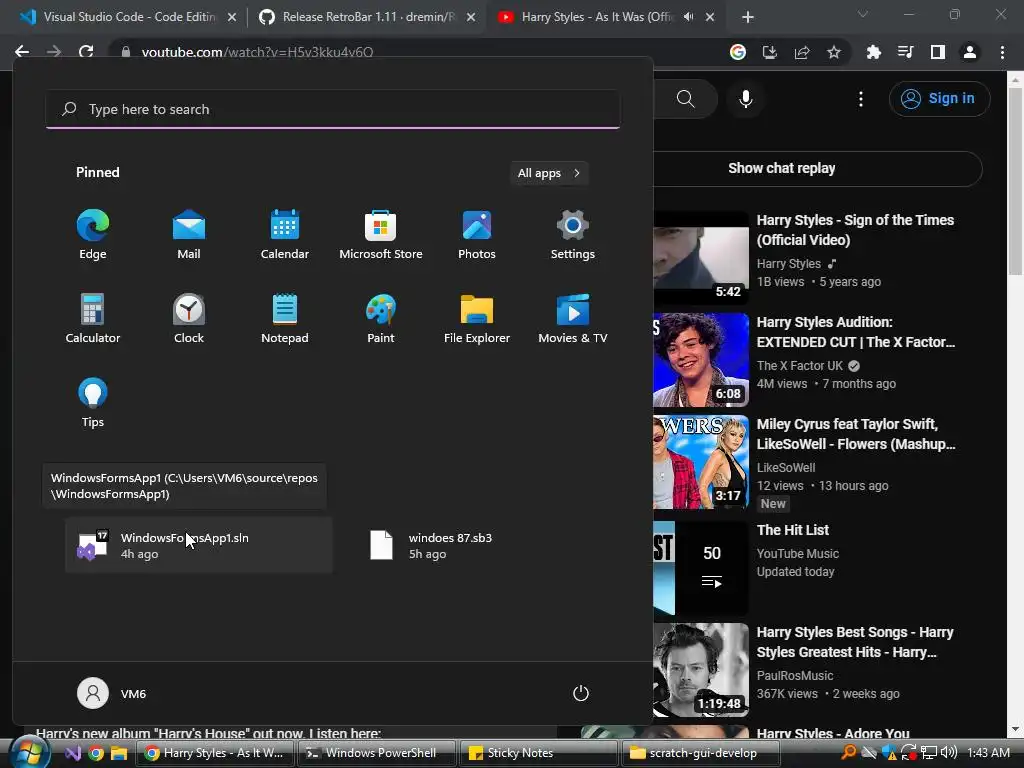The height and width of the screenshot is (768, 1024).
Task: Launch the Mail app
Action: [x=189, y=235]
